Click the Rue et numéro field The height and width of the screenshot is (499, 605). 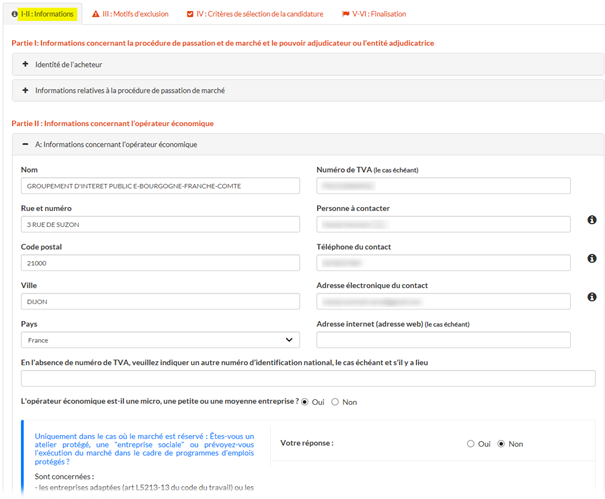pos(160,224)
